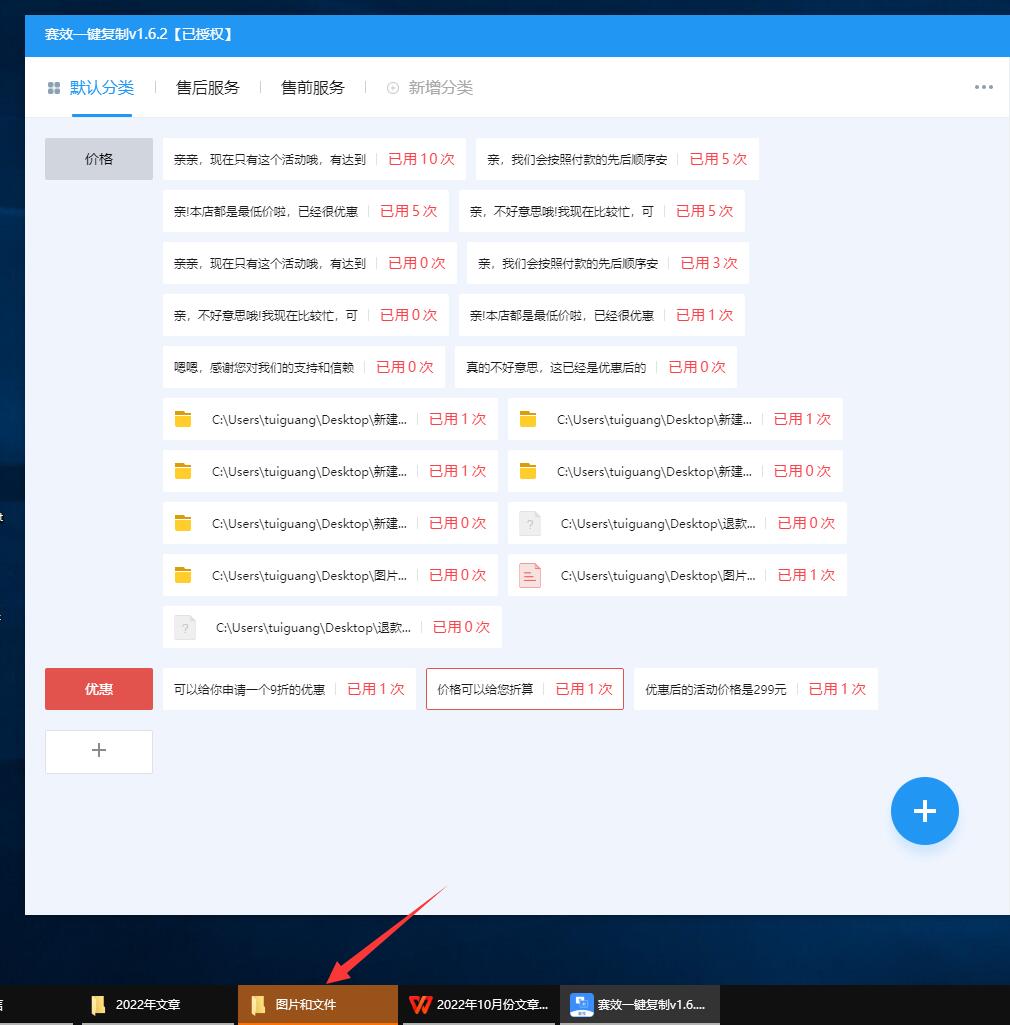Screen dimensions: 1010x1025
Task: Select the 优惠 category in the sidebar
Action: pos(98,689)
